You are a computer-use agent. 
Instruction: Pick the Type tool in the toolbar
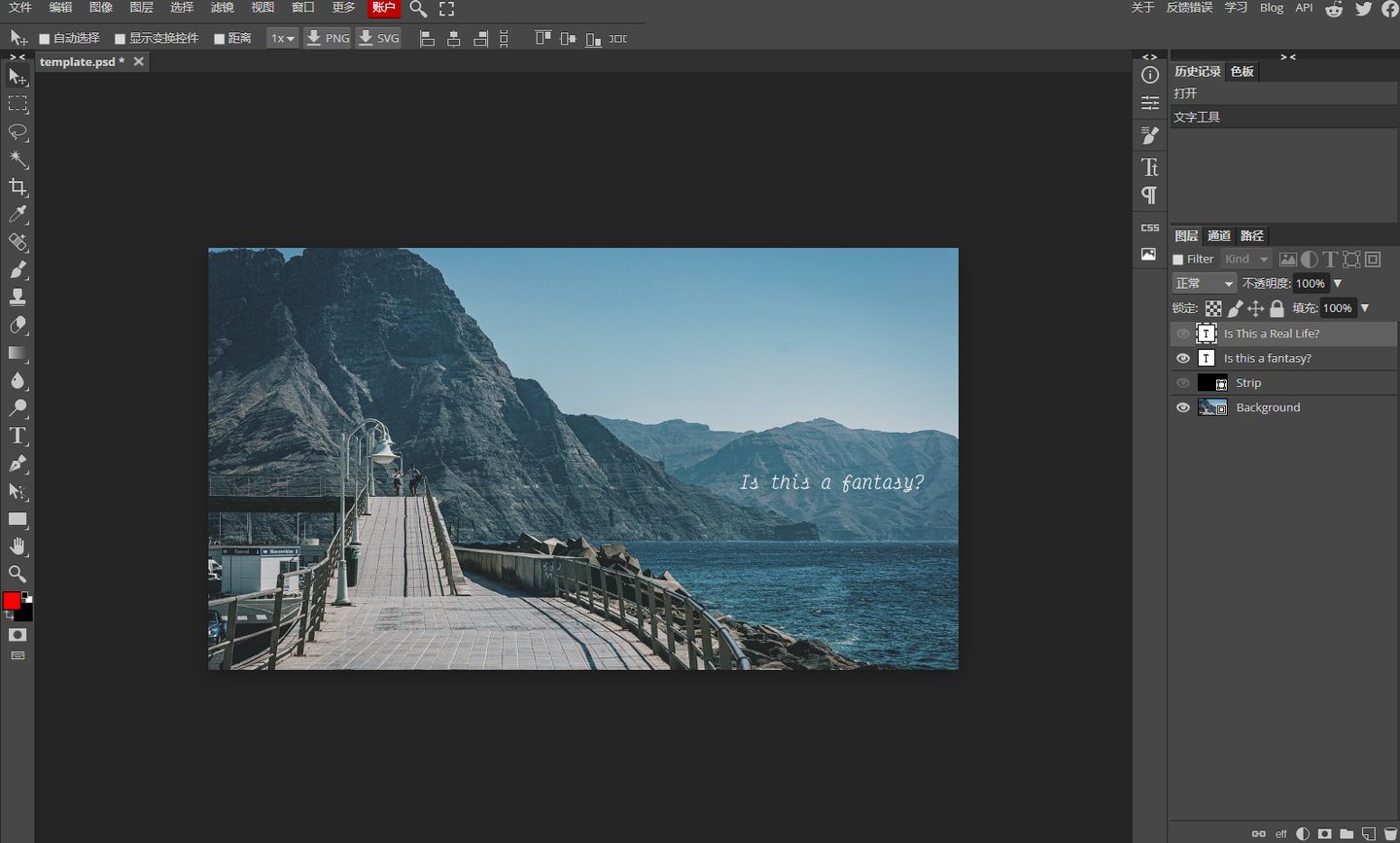[x=17, y=436]
